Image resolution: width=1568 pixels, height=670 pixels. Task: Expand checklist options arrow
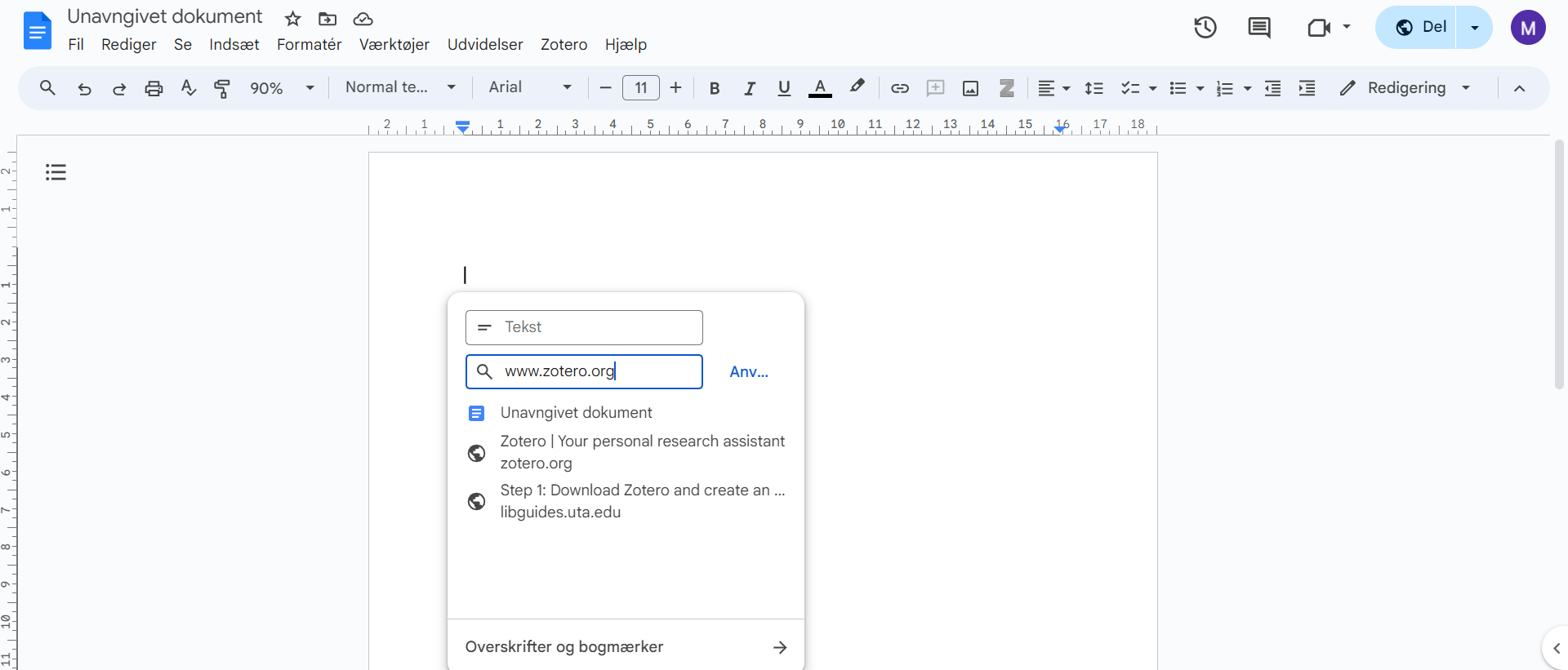click(x=1152, y=88)
